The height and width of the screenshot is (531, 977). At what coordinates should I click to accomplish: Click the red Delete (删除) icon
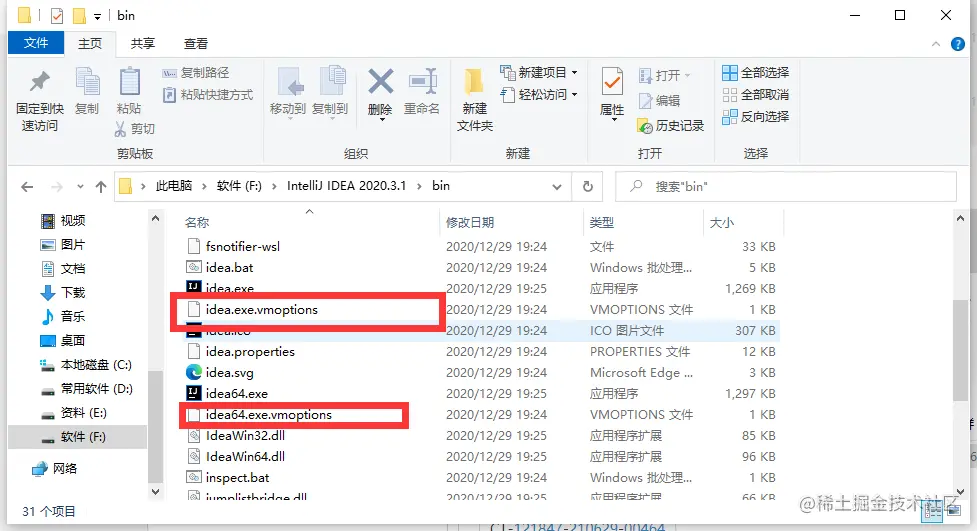pyautogui.click(x=380, y=82)
